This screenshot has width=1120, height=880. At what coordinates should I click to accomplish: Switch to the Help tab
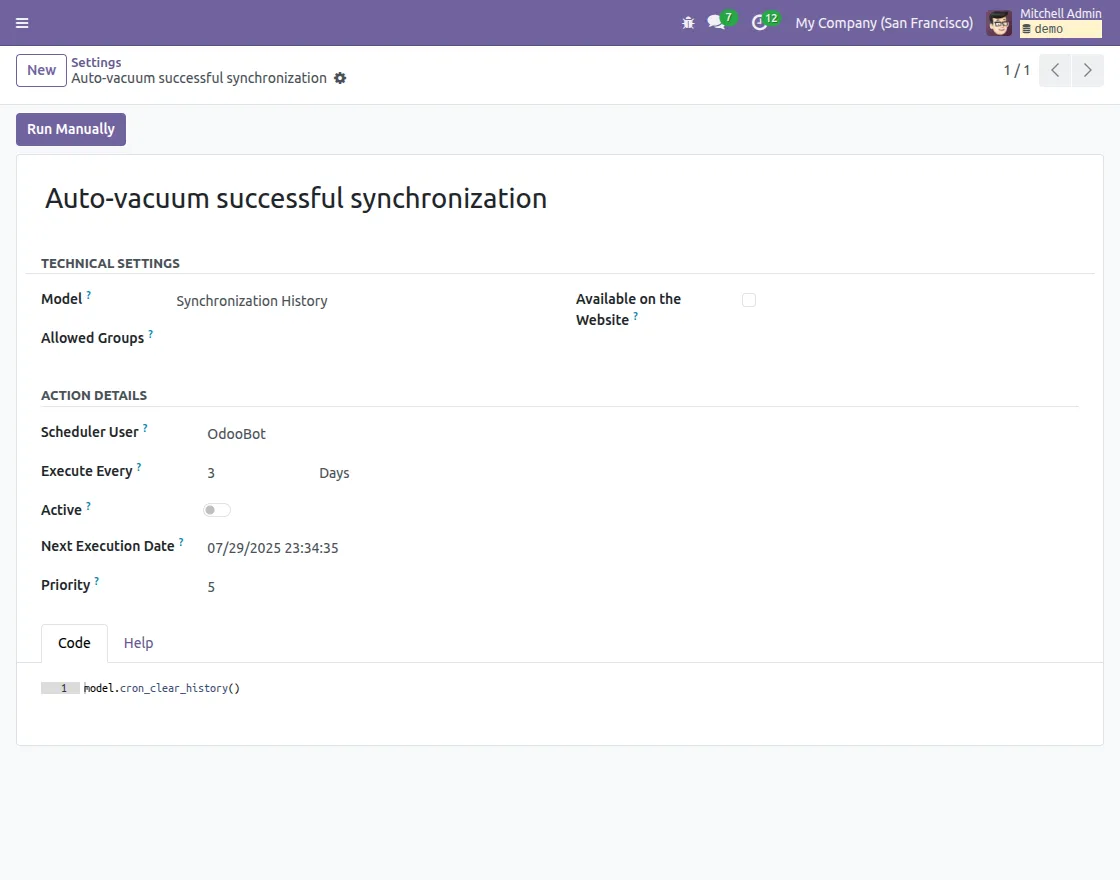tap(138, 643)
